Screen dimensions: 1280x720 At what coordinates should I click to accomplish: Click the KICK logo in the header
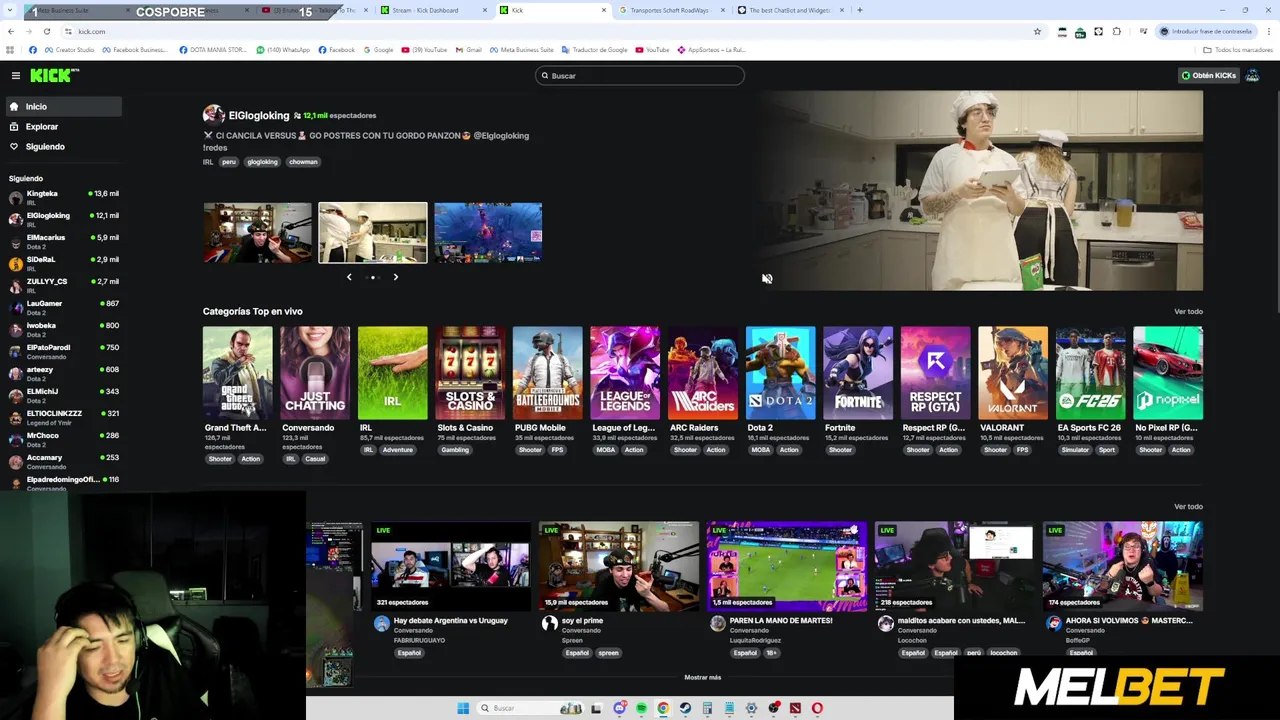coord(54,75)
